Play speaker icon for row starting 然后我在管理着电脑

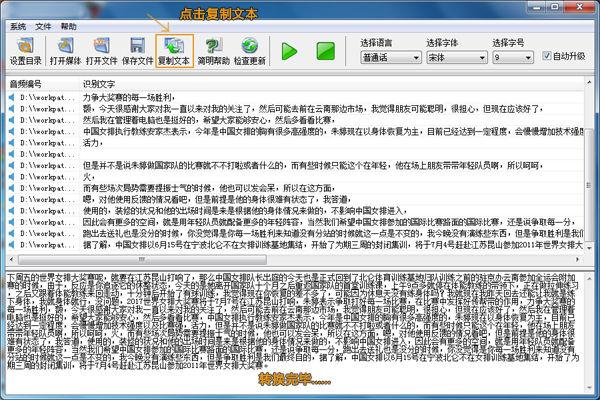(x=12, y=120)
